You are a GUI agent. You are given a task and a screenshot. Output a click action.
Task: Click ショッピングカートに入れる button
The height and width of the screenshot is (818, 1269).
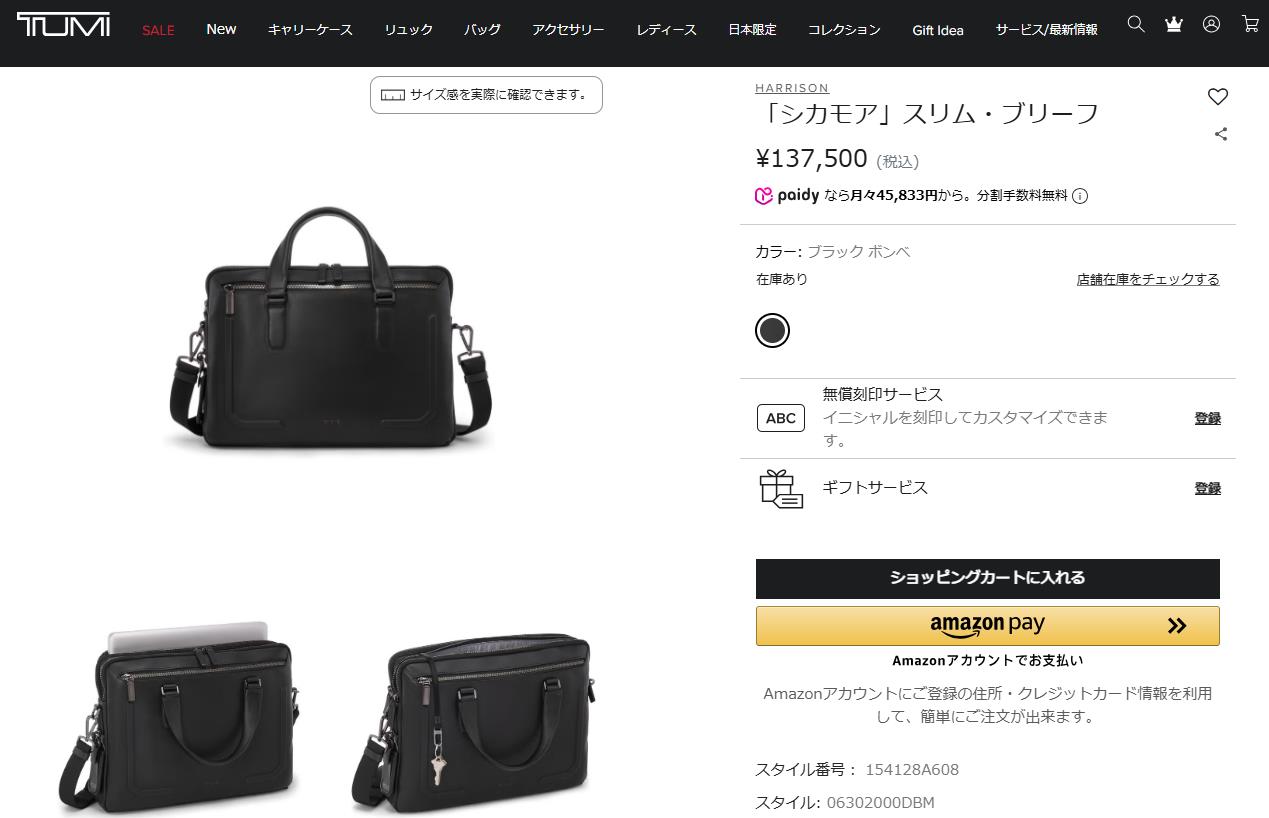pos(988,578)
